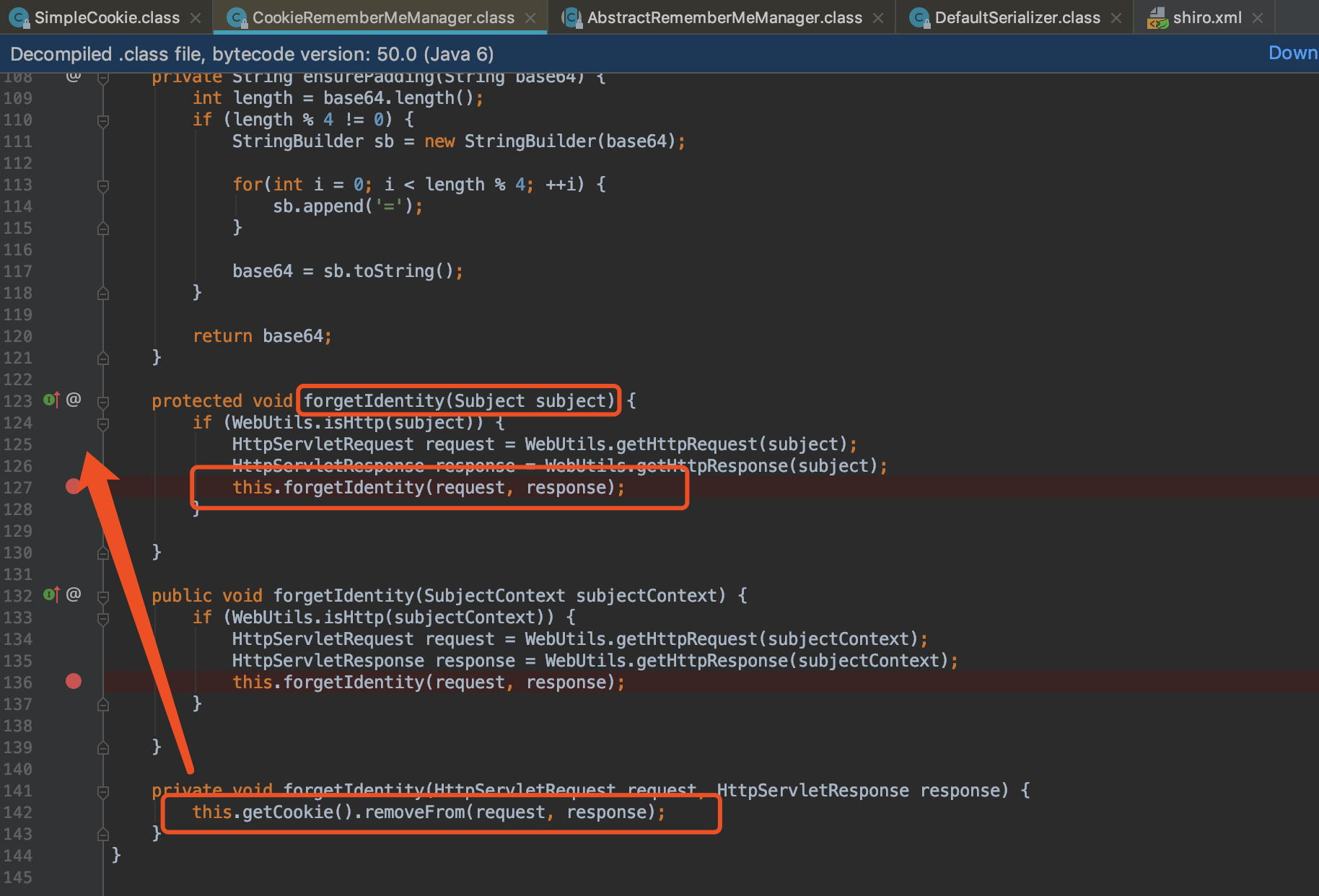Viewport: 1319px width, 896px height.
Task: Close the SimpleCookie.class tab
Action: click(x=196, y=18)
